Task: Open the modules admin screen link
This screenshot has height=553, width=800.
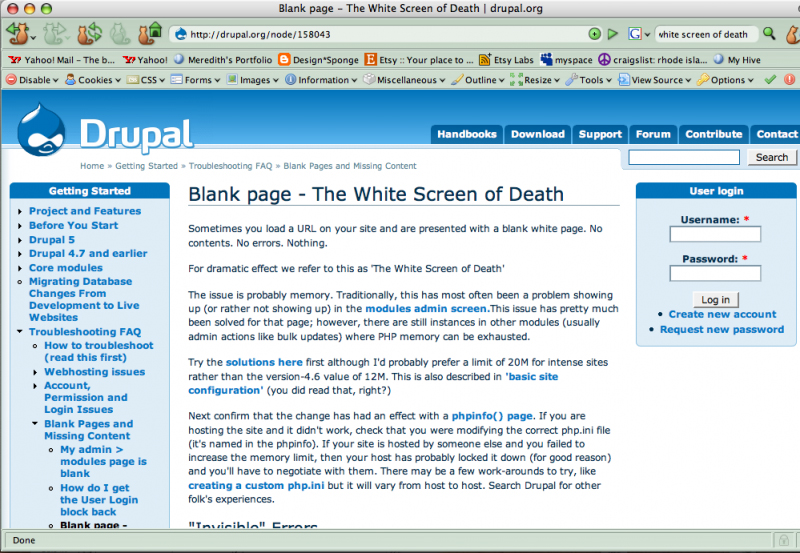Action: coord(428,309)
